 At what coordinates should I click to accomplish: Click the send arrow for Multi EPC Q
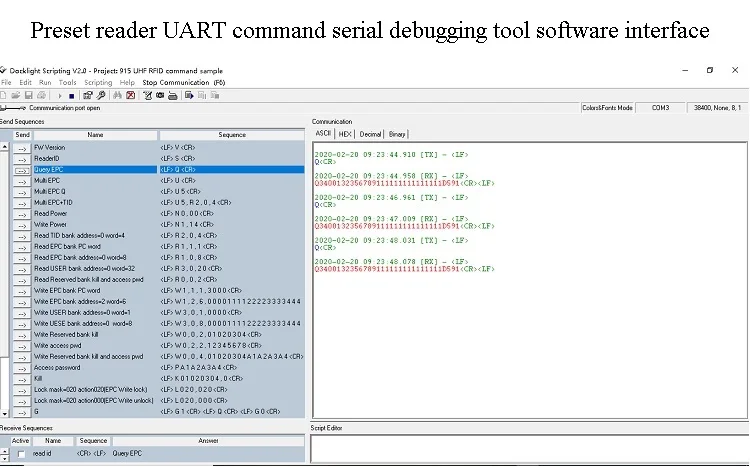(x=22, y=192)
